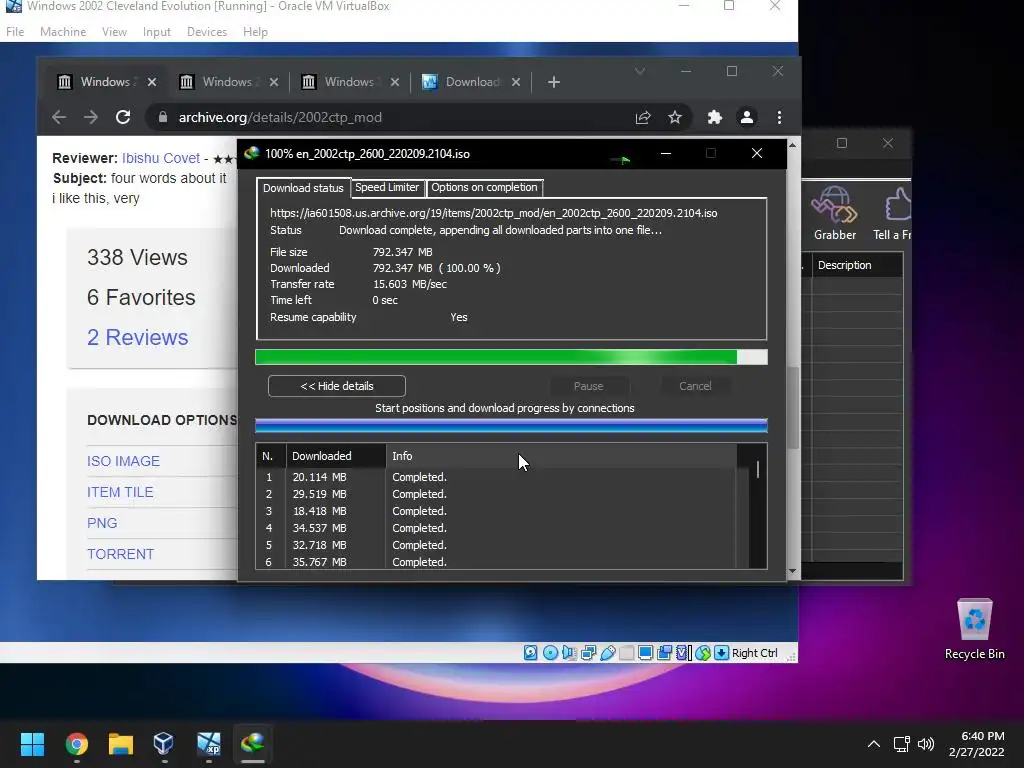Open reviewer Ibishu Covet link

pyautogui.click(x=161, y=158)
